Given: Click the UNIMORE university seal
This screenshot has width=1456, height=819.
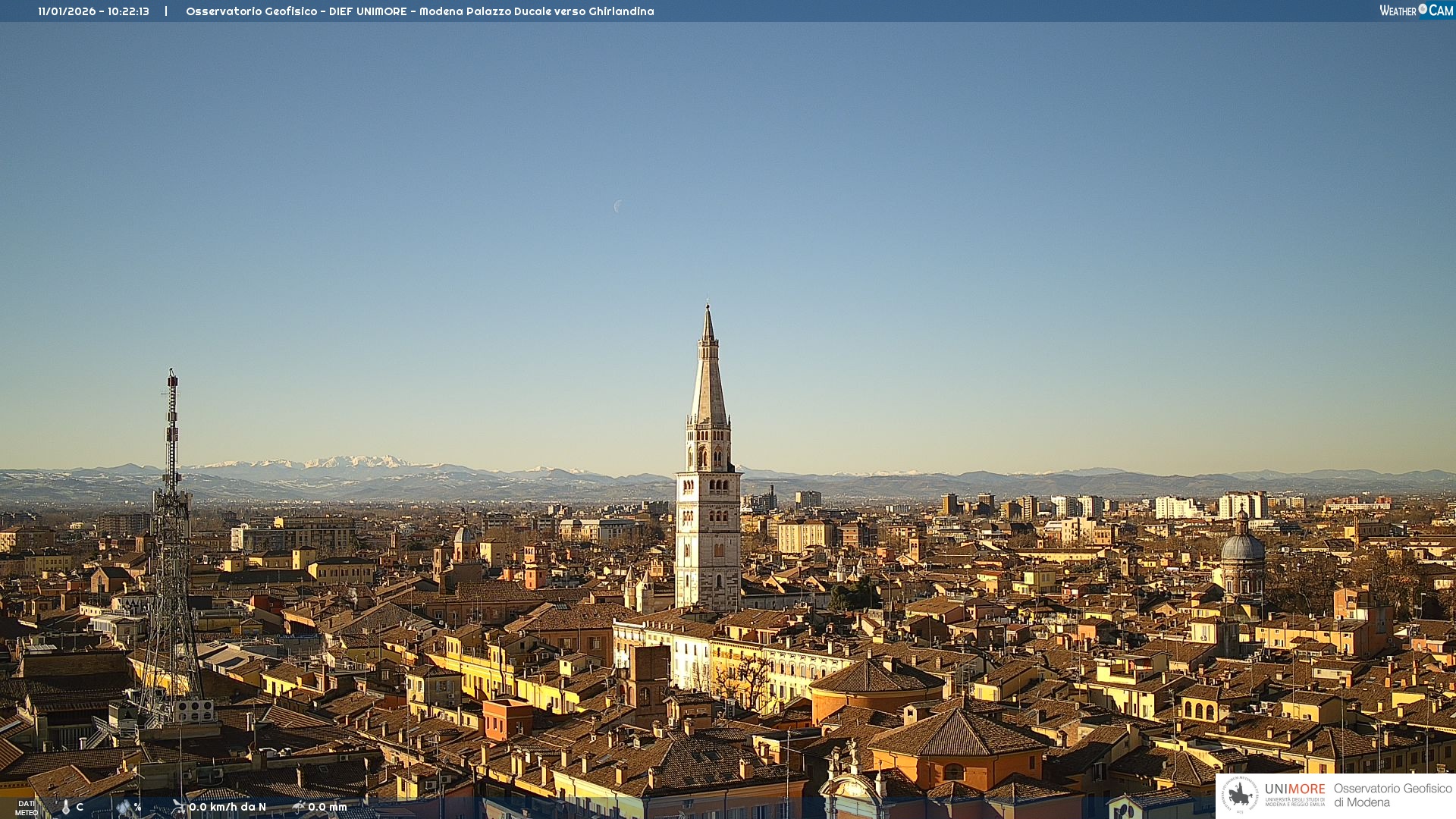Looking at the screenshot, I should click(1240, 795).
